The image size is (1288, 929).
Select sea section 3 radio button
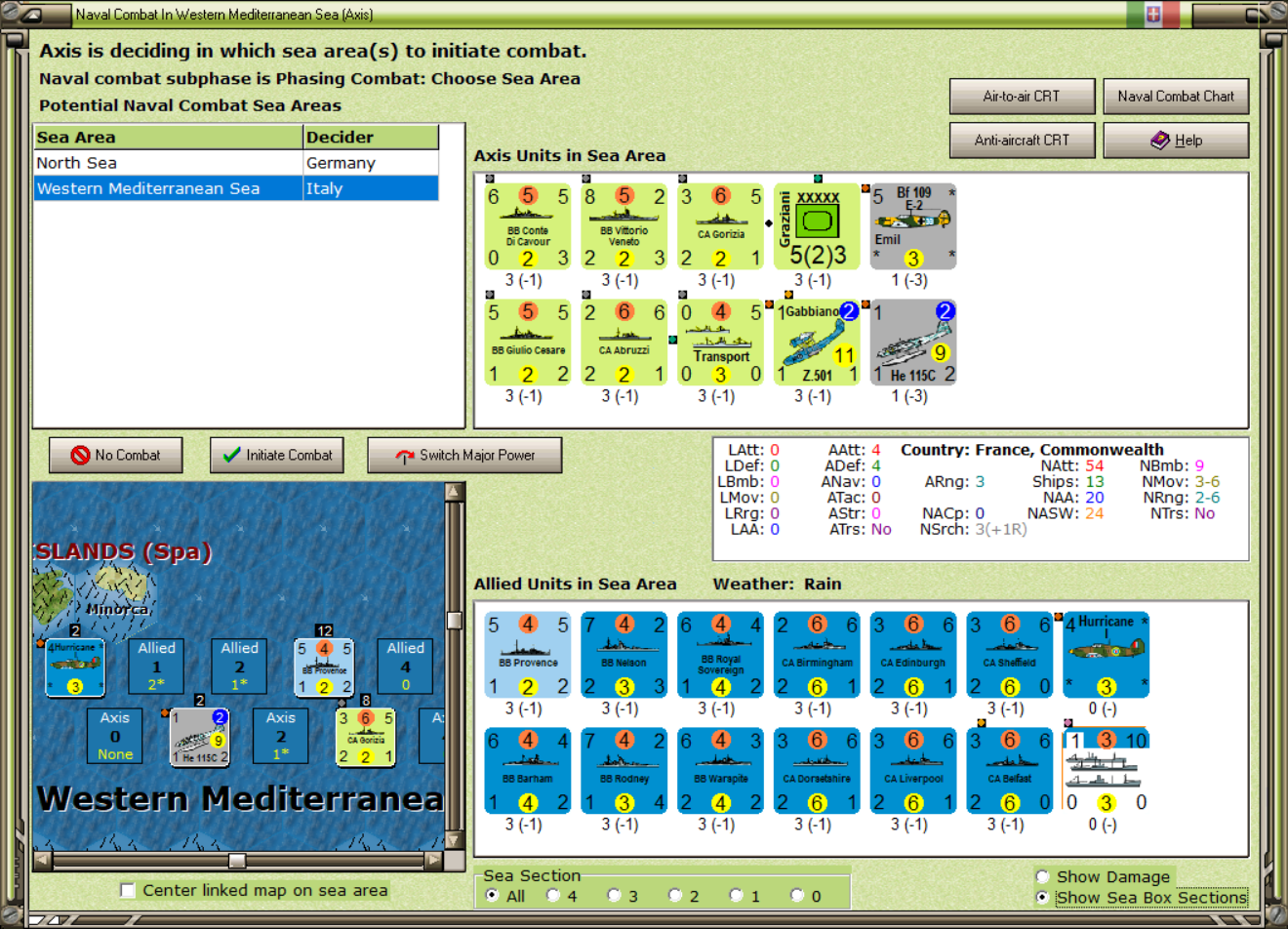614,895
